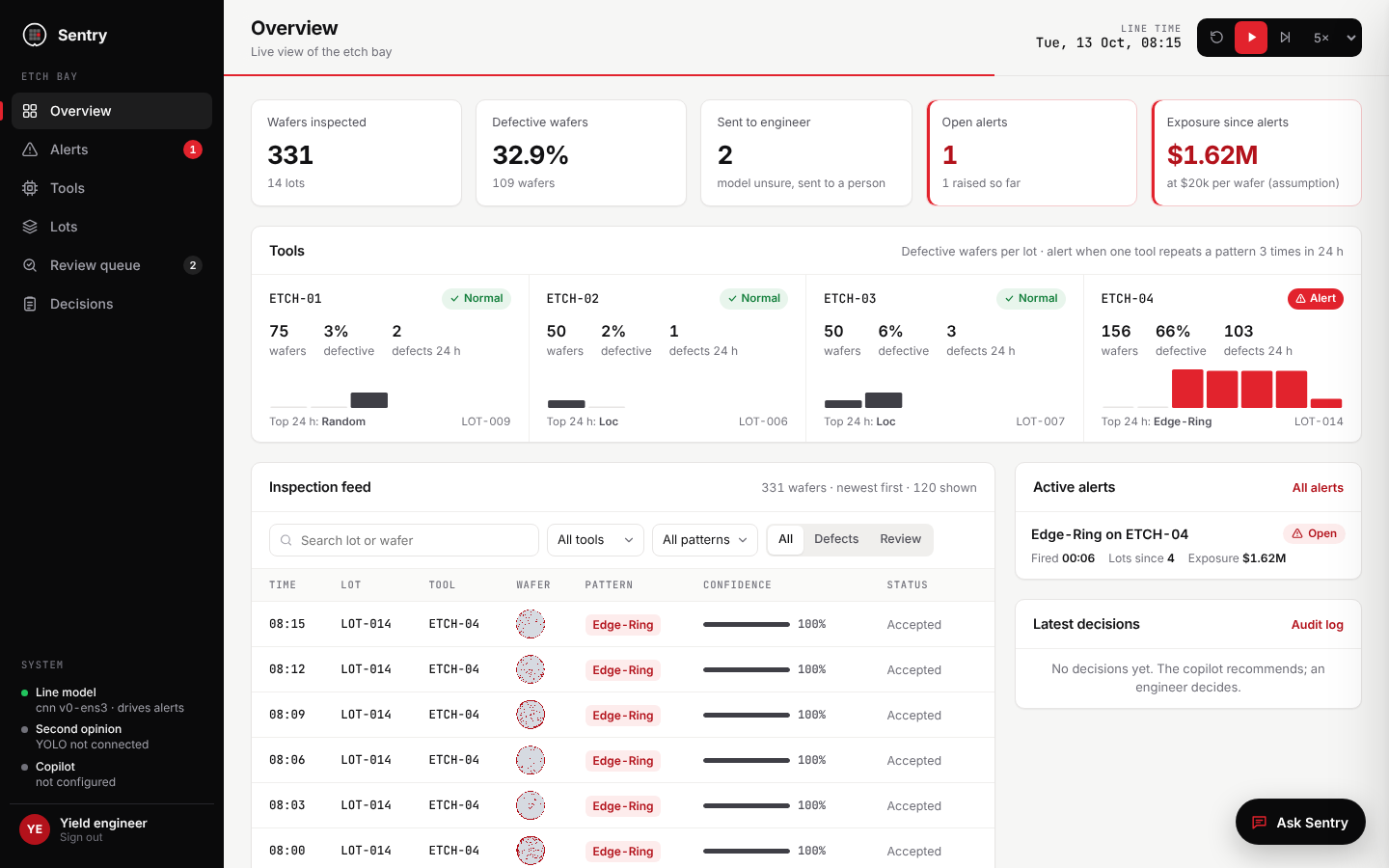The image size is (1389, 868).
Task: Open Tools from the sidebar
Action: tap(112, 188)
